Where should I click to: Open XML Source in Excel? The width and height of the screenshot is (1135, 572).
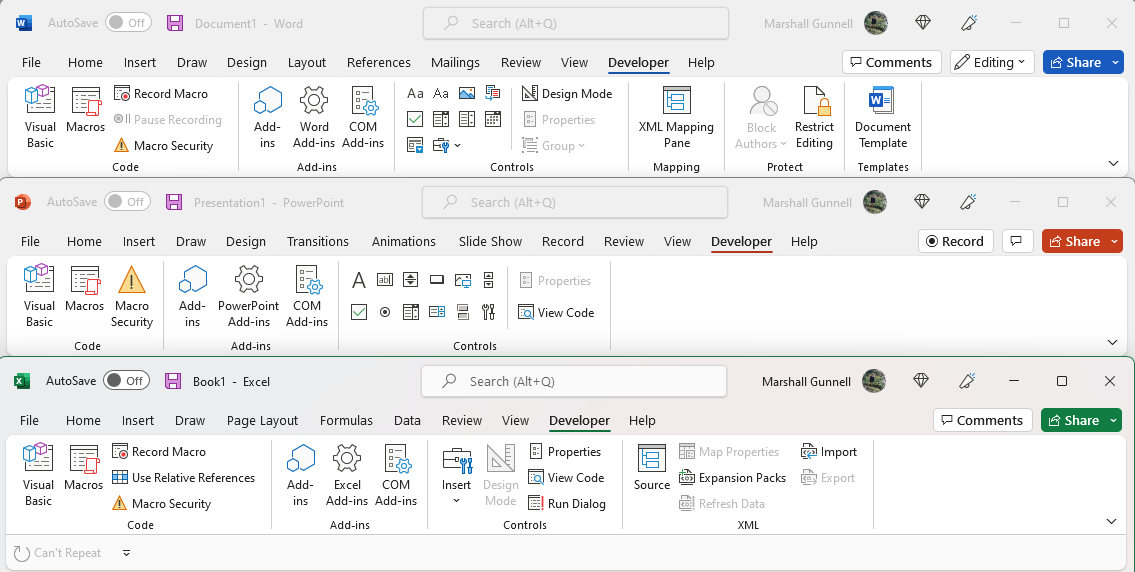click(x=651, y=468)
